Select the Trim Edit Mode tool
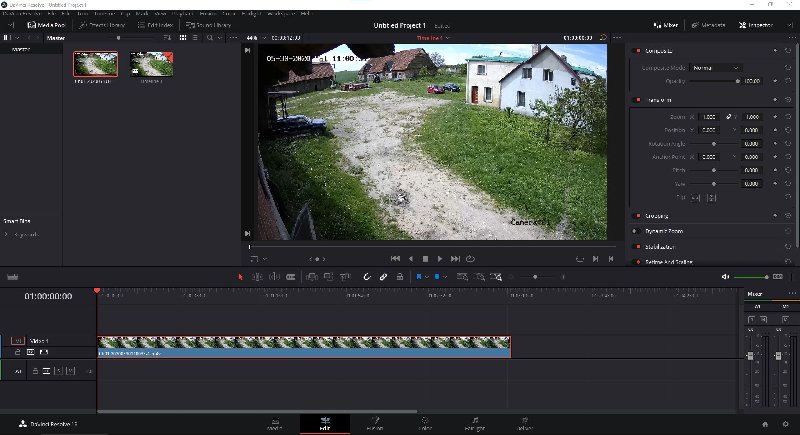This screenshot has width=800, height=435. pyautogui.click(x=257, y=277)
